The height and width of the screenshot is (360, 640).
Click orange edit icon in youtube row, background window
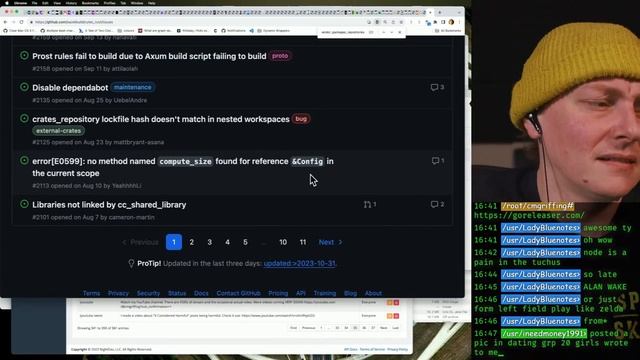click(389, 302)
